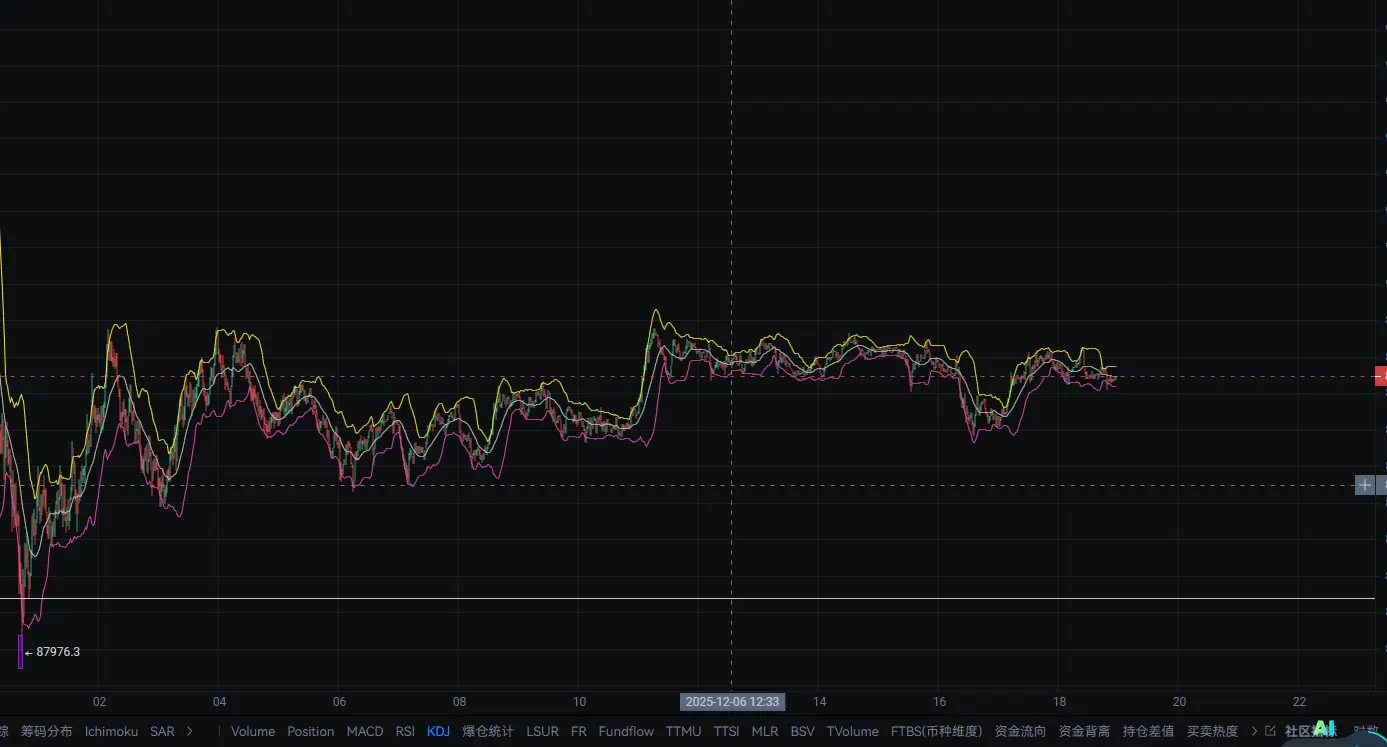Screen dimensions: 1387x747
Task: Enable the 买卖热度 indicator
Action: [1212, 731]
